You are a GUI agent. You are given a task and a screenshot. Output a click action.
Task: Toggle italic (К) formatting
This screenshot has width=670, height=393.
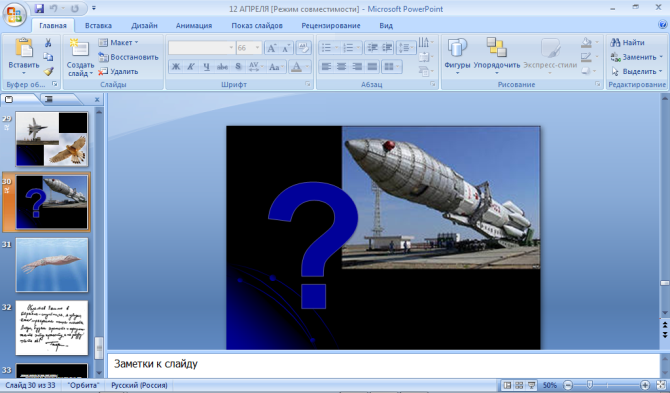tap(191, 67)
